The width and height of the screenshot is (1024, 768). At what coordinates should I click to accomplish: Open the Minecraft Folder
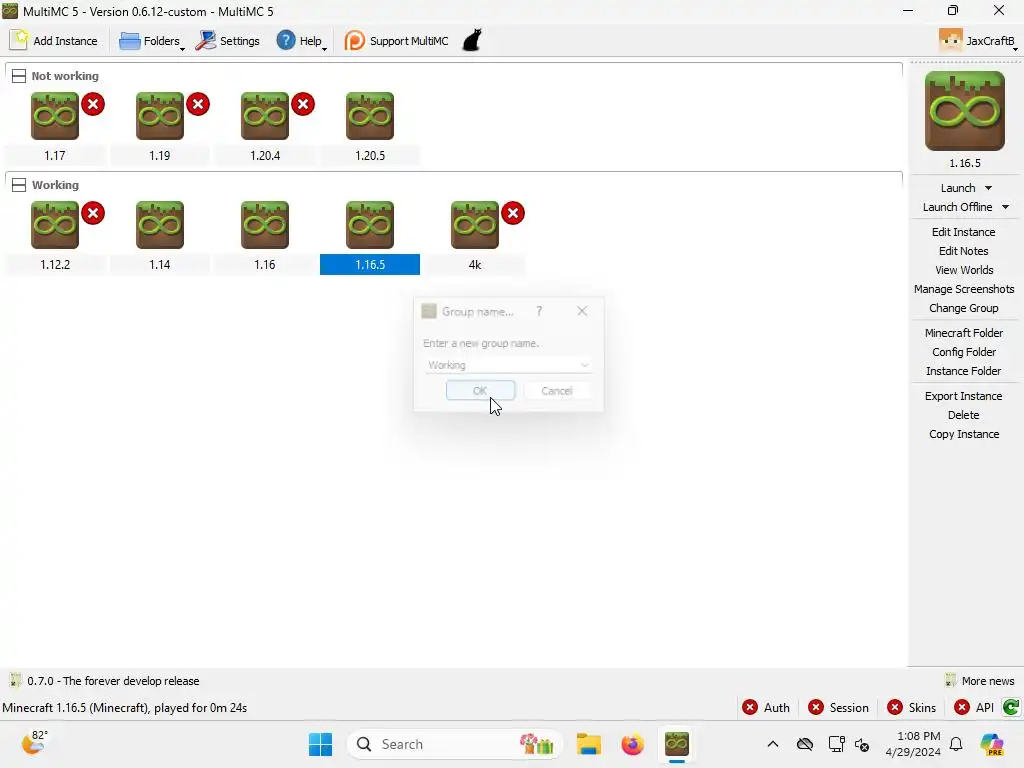coord(964,333)
